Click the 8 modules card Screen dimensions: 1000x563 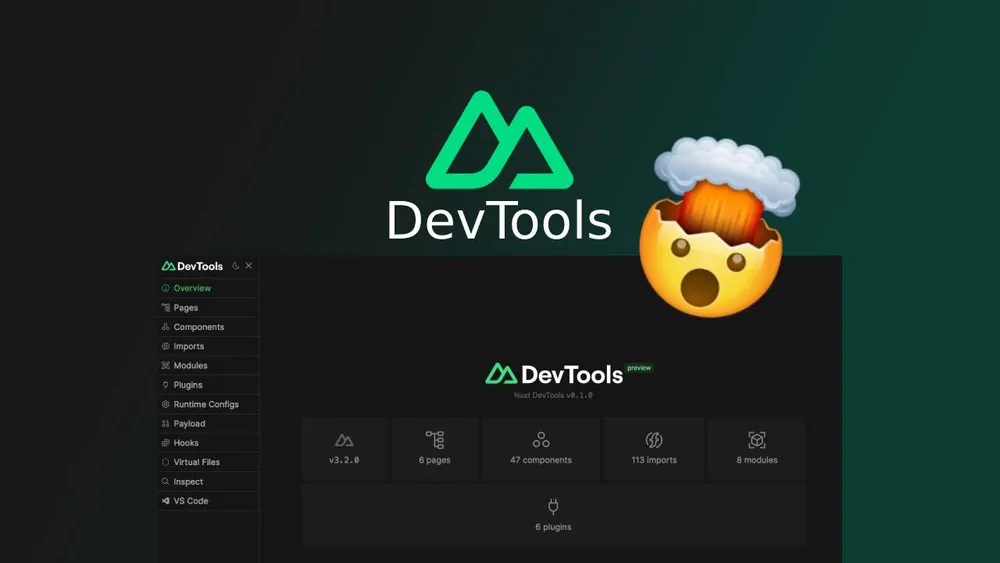[757, 449]
